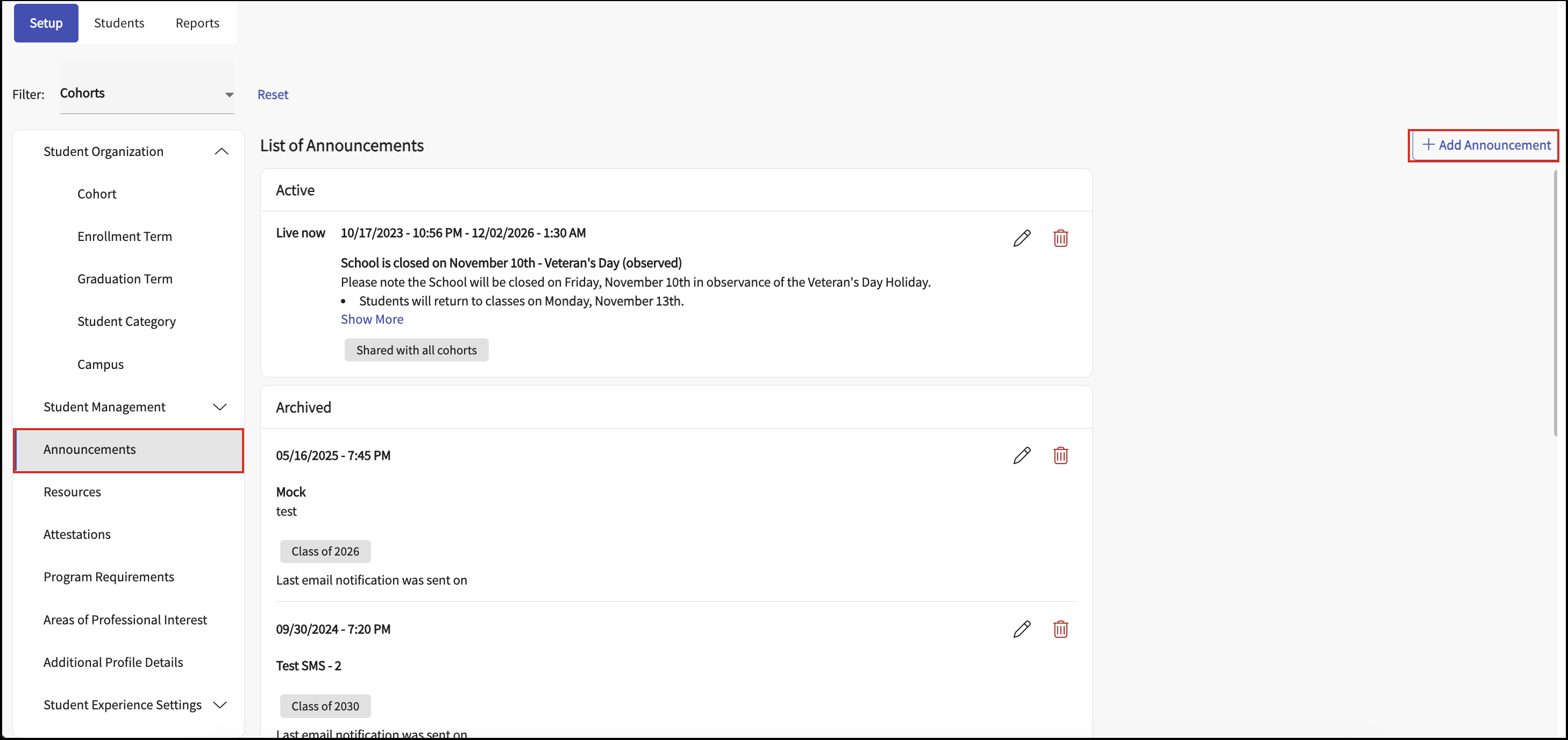The width and height of the screenshot is (1568, 740).
Task: Open Enrollment Term in sidebar
Action: pos(125,236)
